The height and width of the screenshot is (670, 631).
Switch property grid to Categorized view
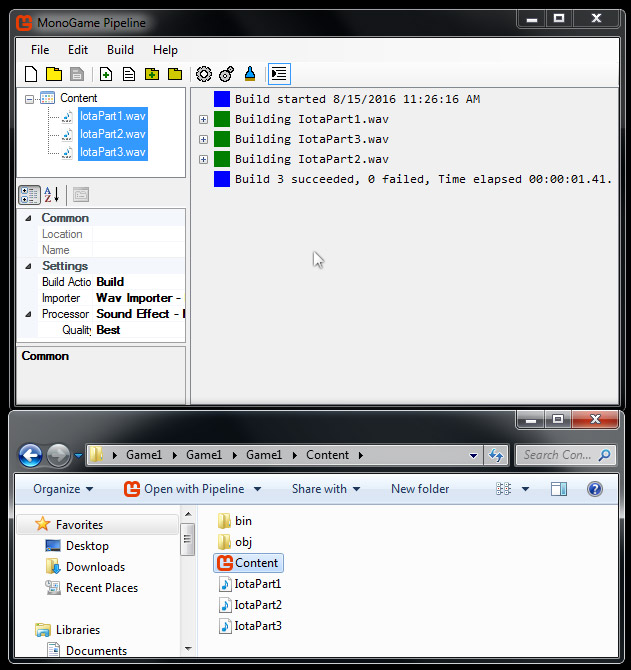30,194
